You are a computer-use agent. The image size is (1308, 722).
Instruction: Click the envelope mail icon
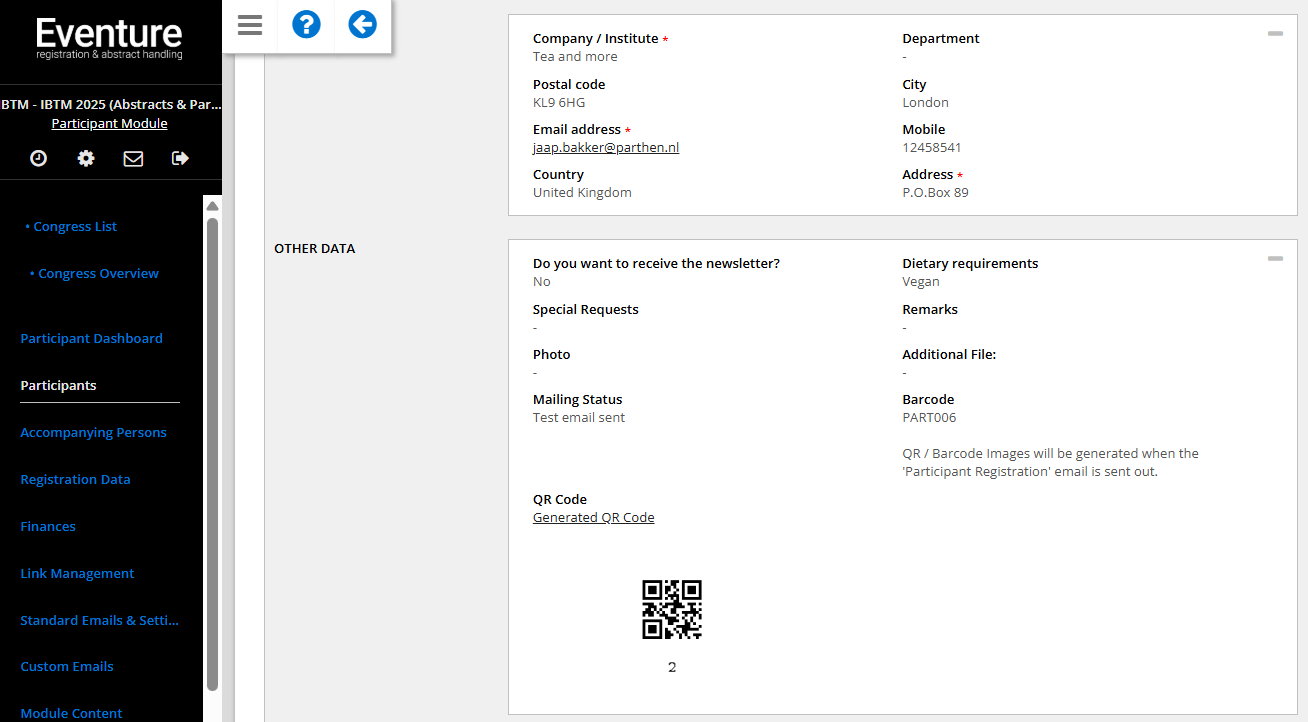coord(133,158)
